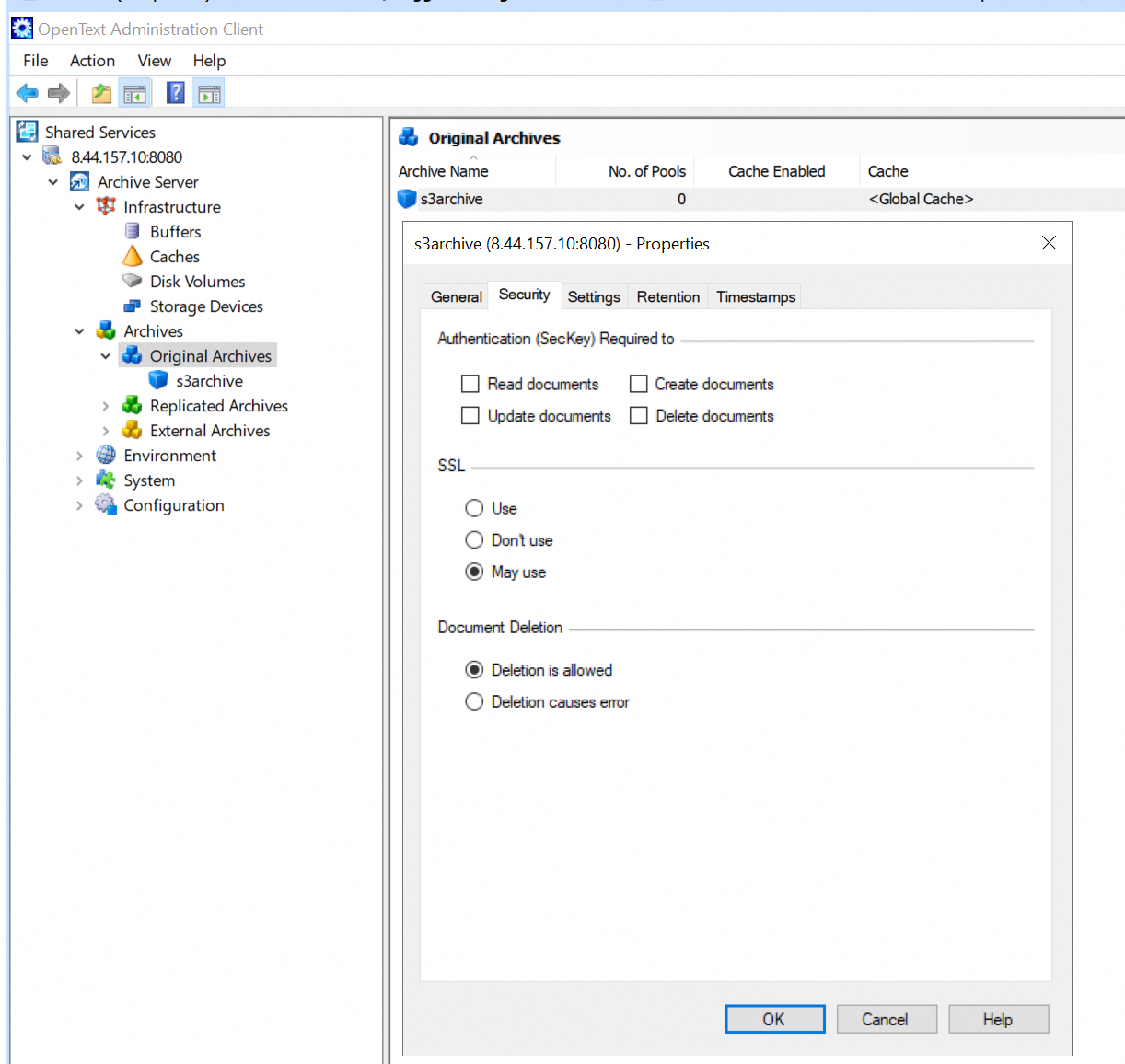
Task: Enable the Update documents checkbox
Action: (470, 416)
